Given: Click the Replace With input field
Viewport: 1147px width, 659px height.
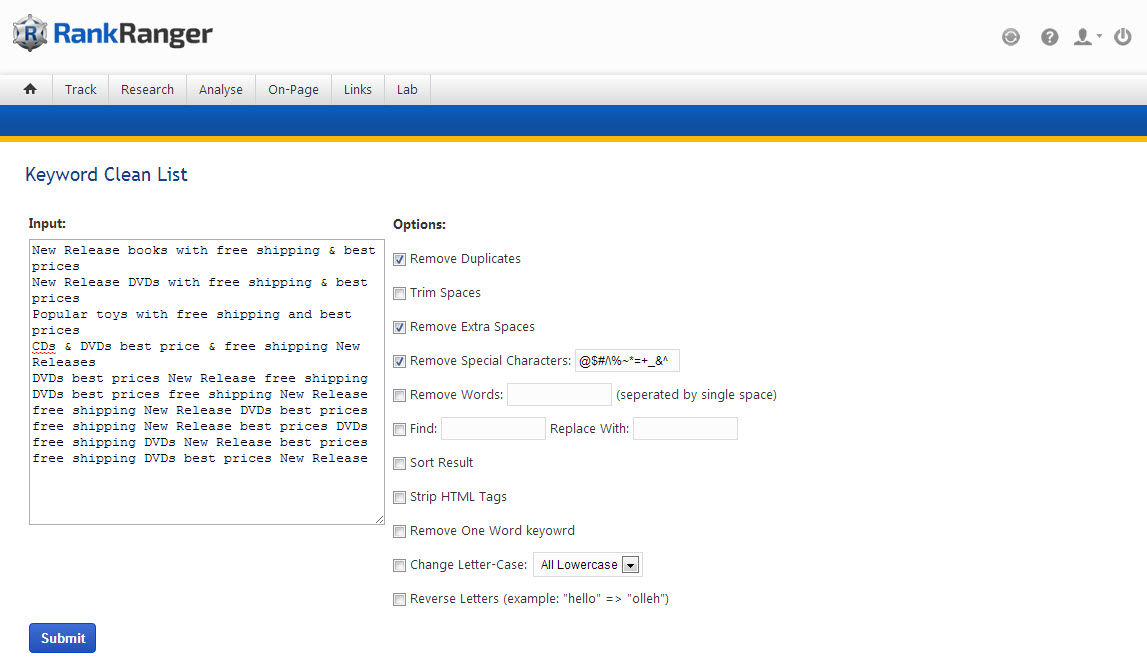Looking at the screenshot, I should point(685,429).
